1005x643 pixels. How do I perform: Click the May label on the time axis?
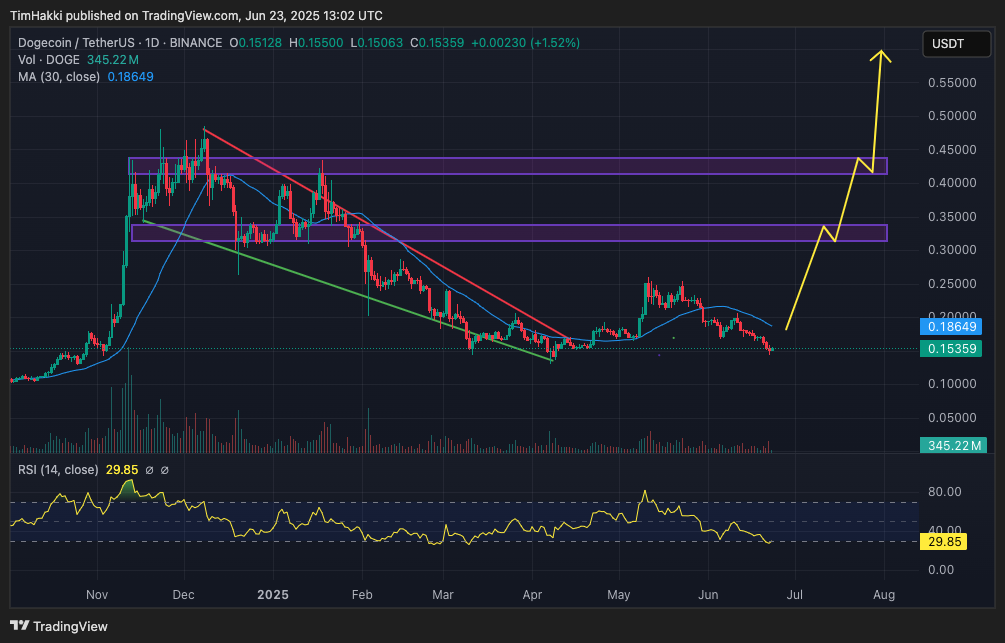[619, 595]
